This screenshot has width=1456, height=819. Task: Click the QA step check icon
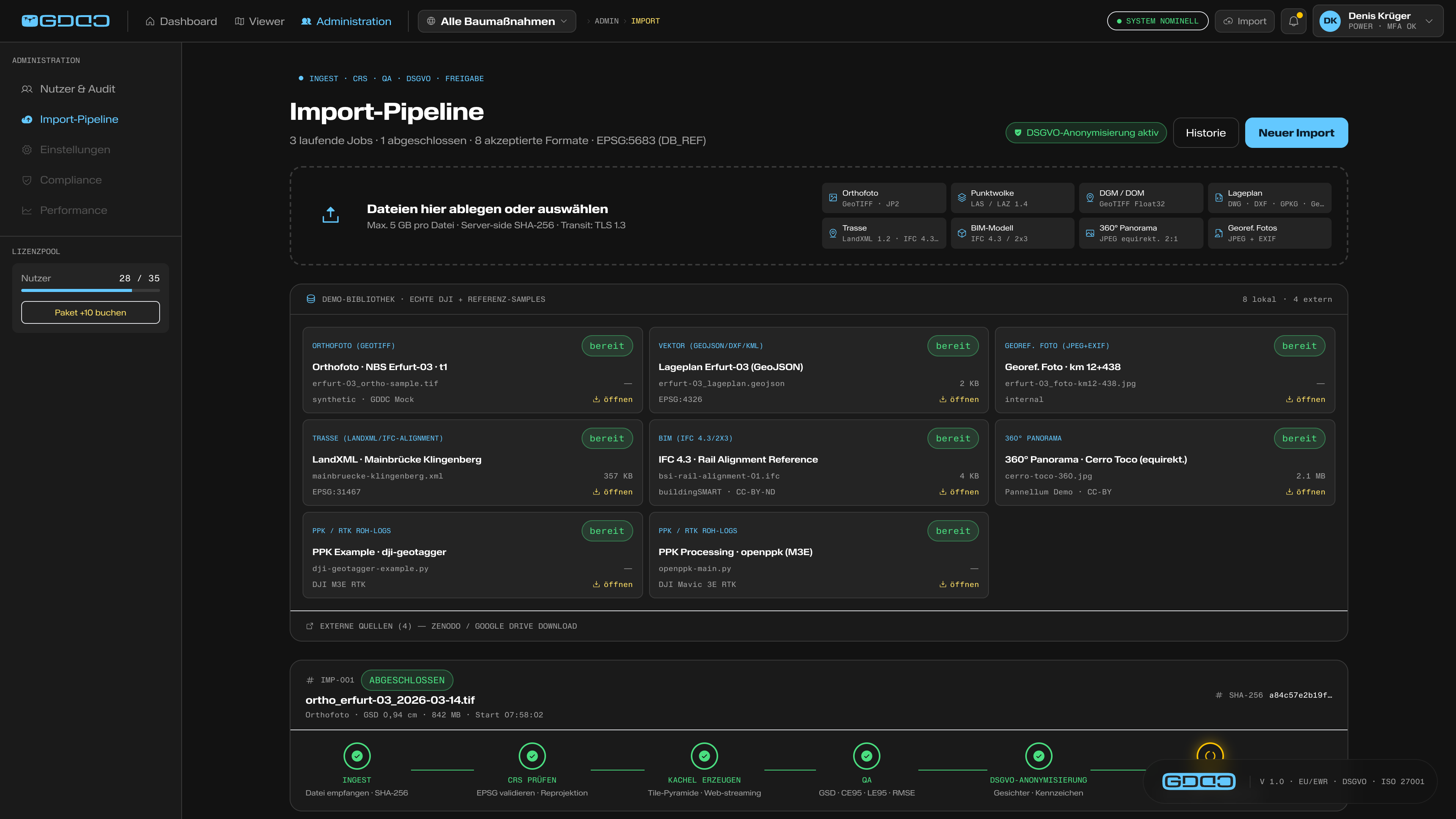(x=866, y=756)
